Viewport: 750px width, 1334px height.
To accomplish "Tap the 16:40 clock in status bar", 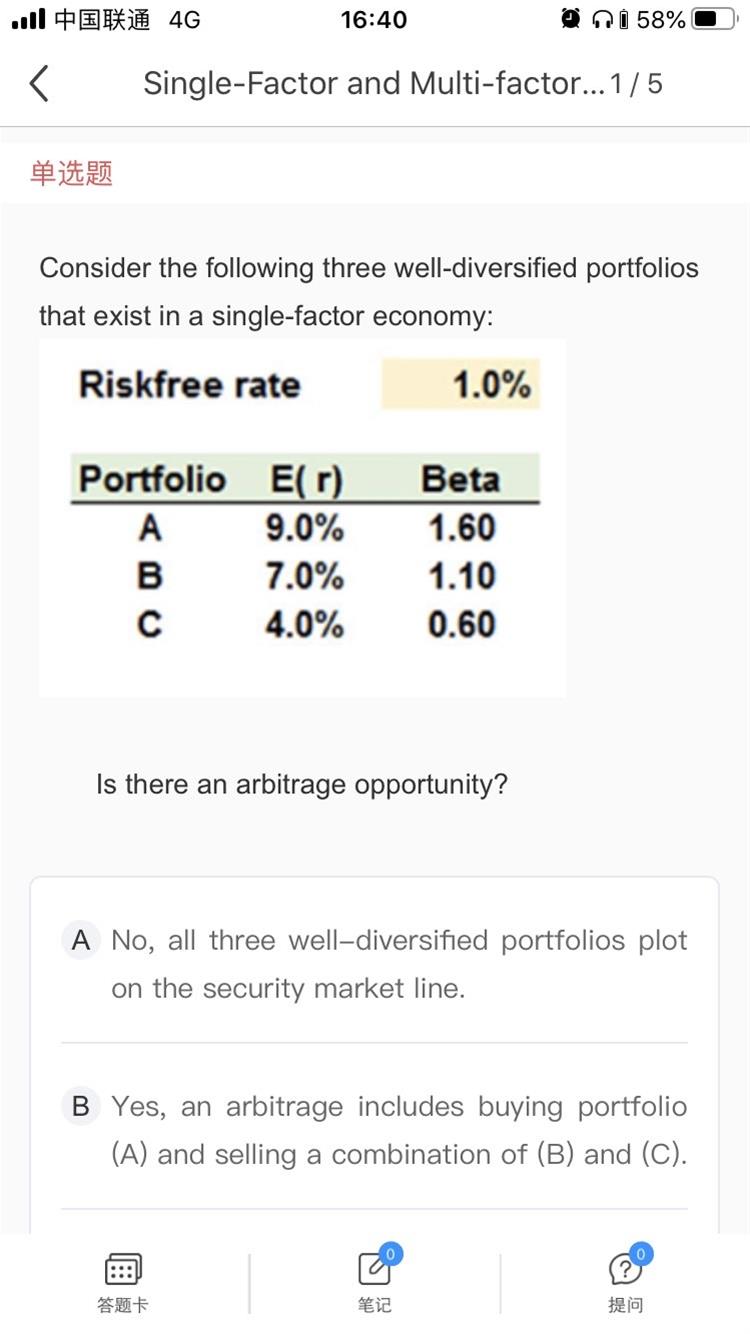I will [374, 20].
